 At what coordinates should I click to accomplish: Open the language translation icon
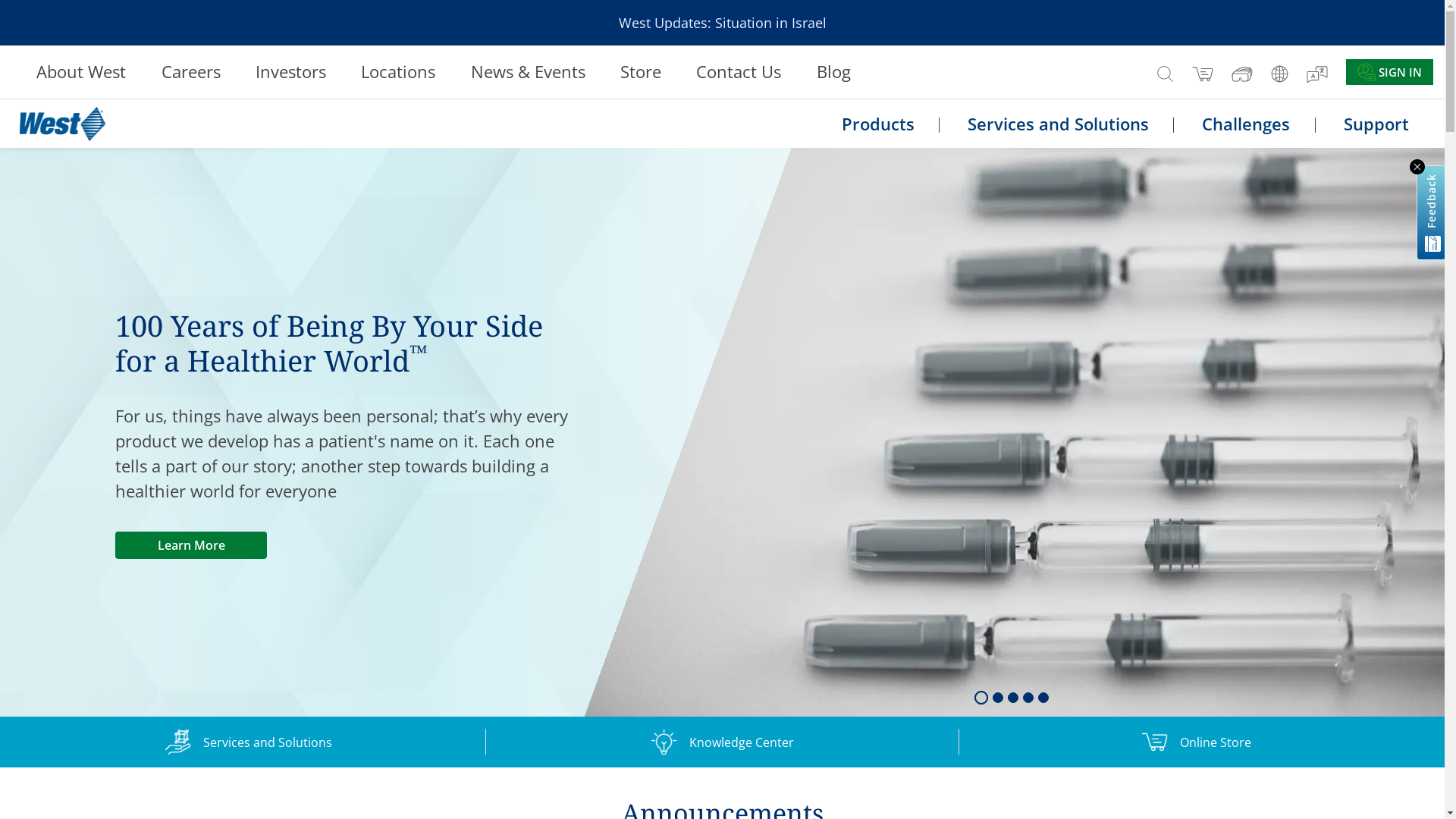[1317, 74]
